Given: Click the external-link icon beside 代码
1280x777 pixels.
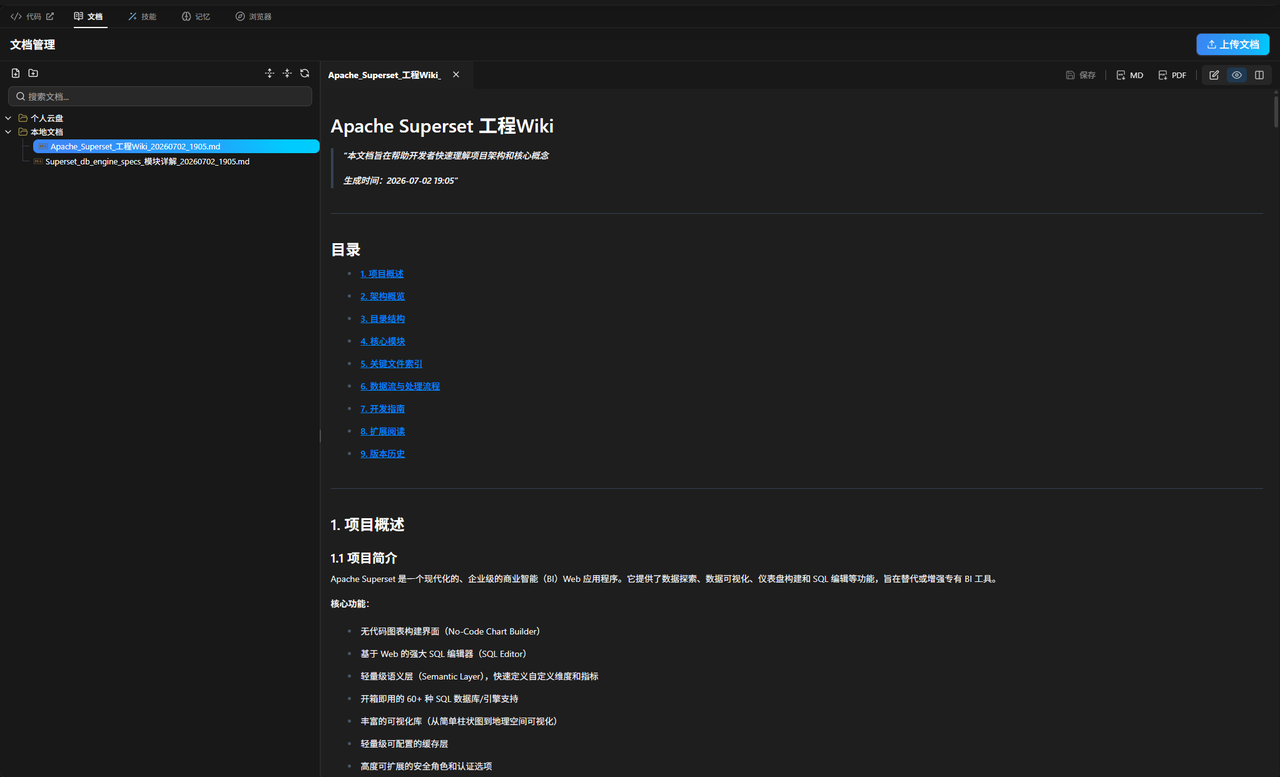Looking at the screenshot, I should tap(50, 17).
